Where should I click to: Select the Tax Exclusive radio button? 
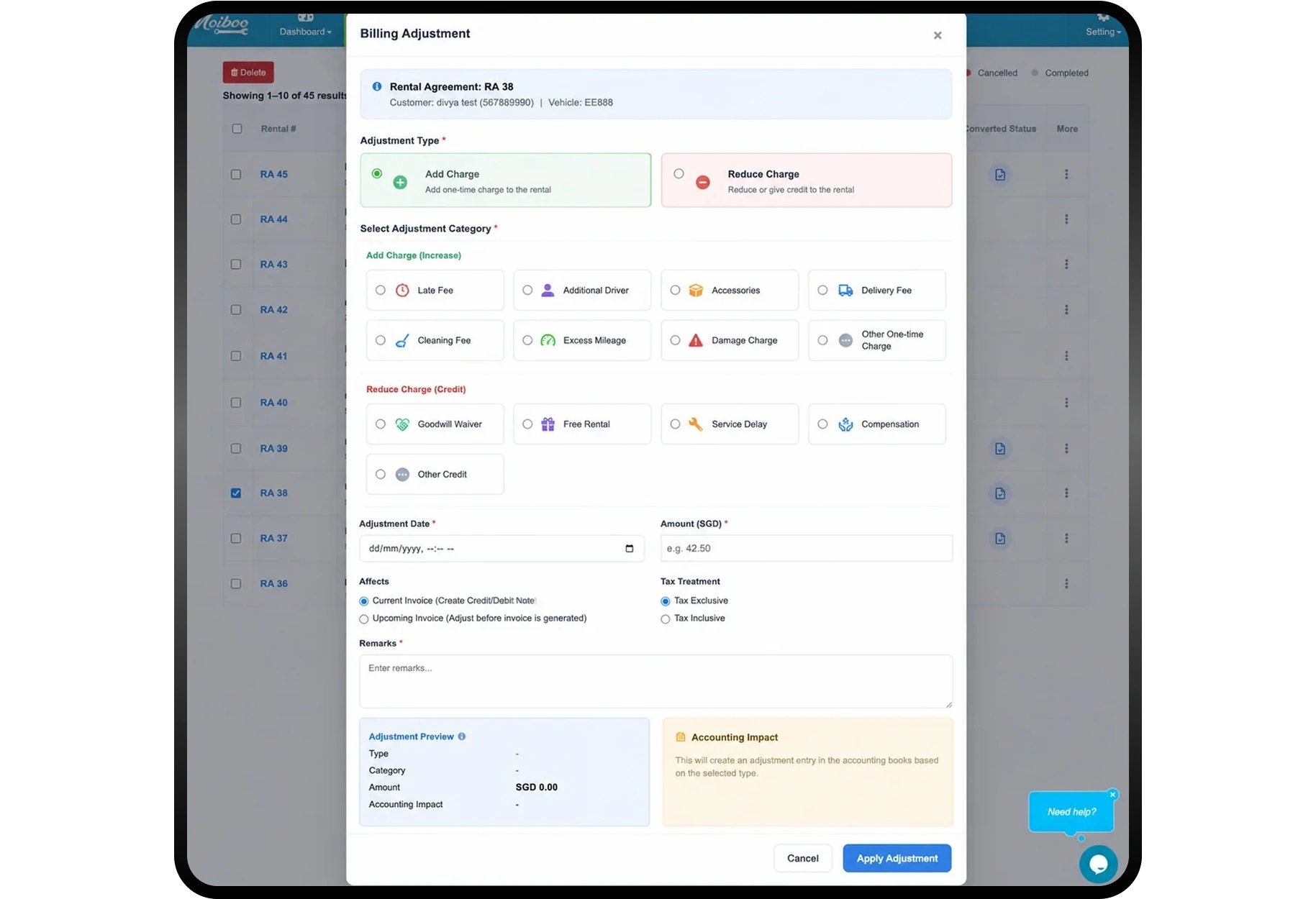[666, 601]
